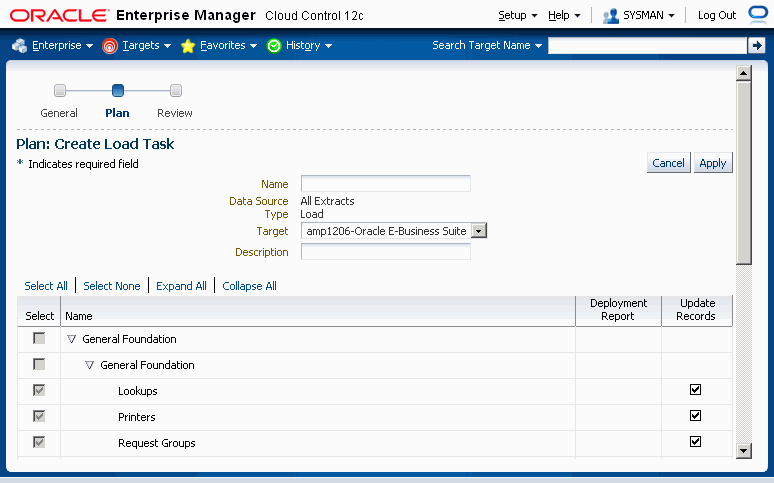
Task: Click the Update Records column header
Action: (696, 310)
